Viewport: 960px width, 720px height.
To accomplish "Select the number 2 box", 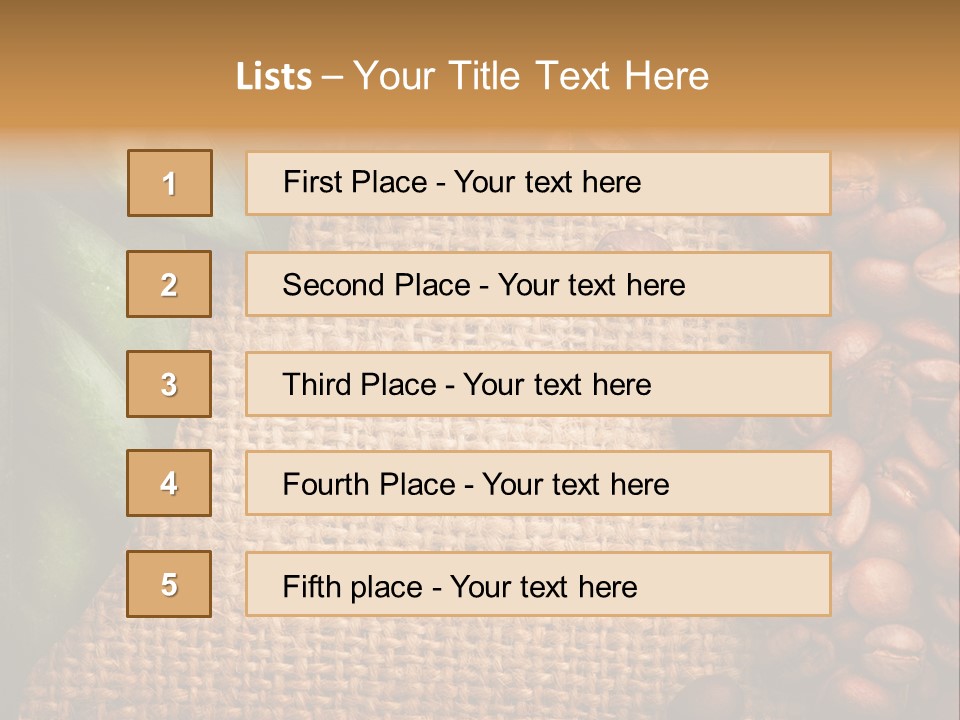I will point(170,284).
